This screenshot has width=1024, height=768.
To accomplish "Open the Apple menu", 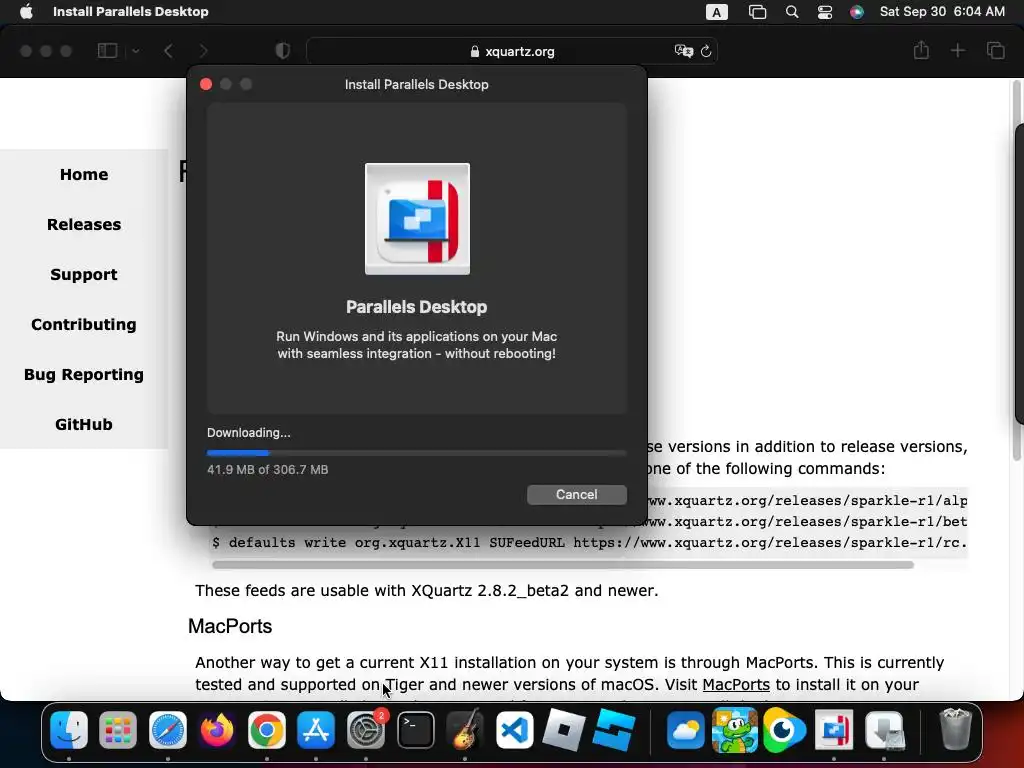I will click(26, 12).
